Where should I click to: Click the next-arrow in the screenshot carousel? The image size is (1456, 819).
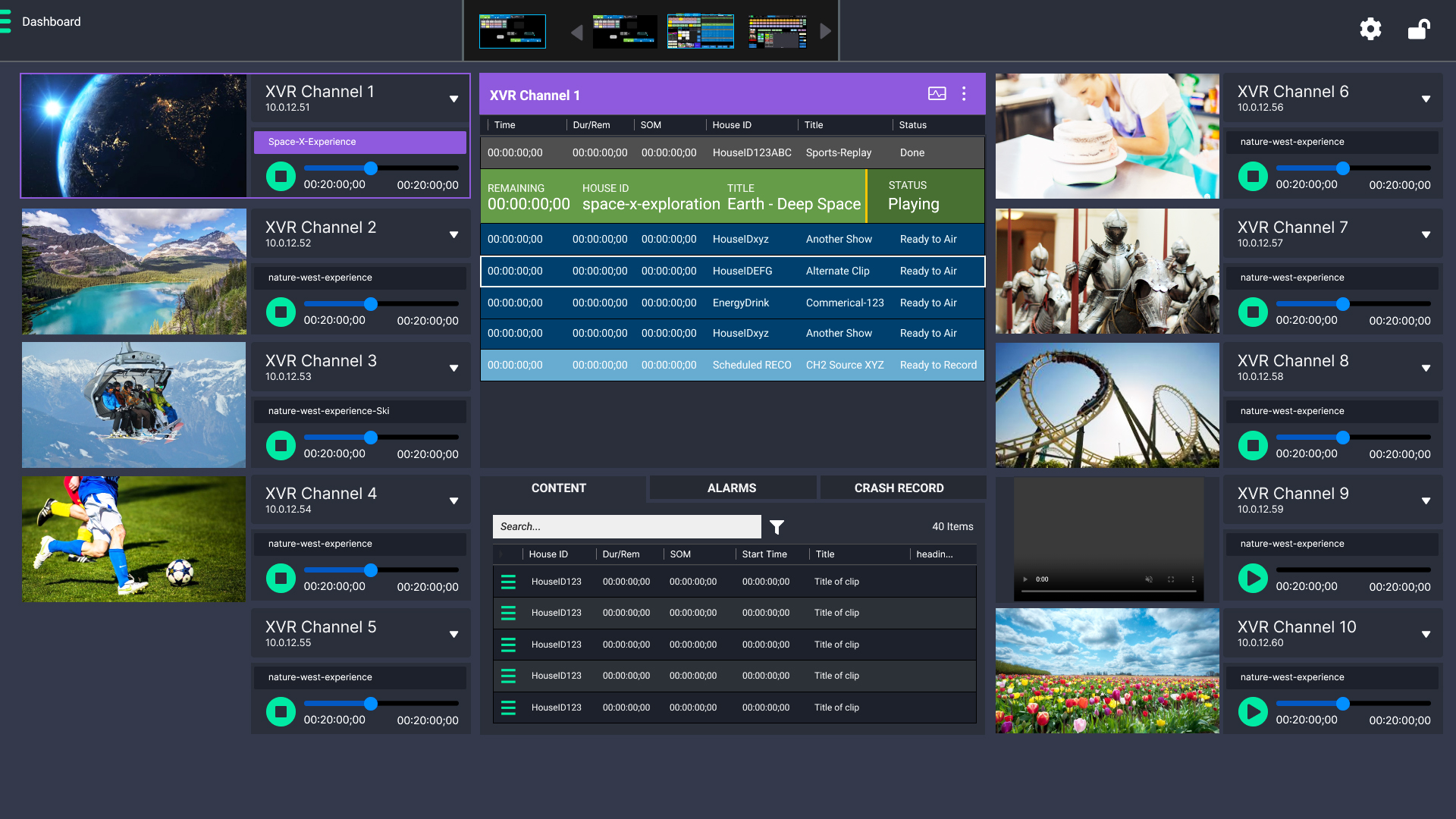(x=825, y=31)
